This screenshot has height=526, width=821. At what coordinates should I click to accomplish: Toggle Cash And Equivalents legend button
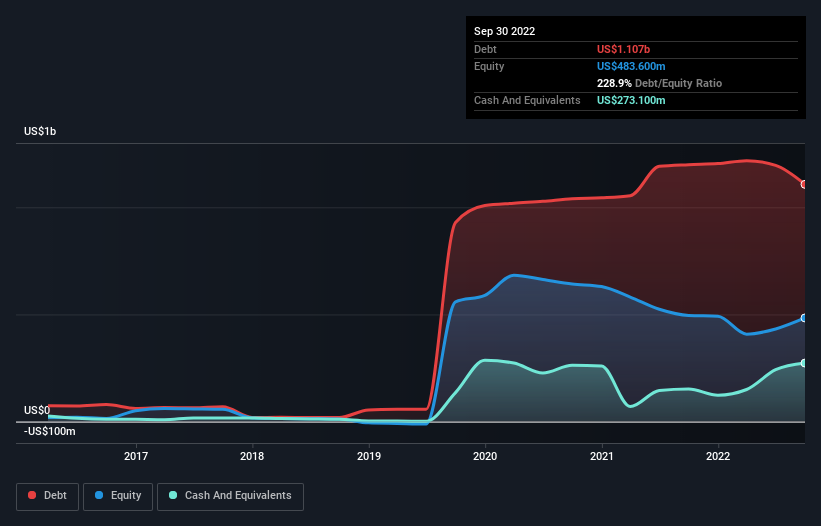click(230, 496)
